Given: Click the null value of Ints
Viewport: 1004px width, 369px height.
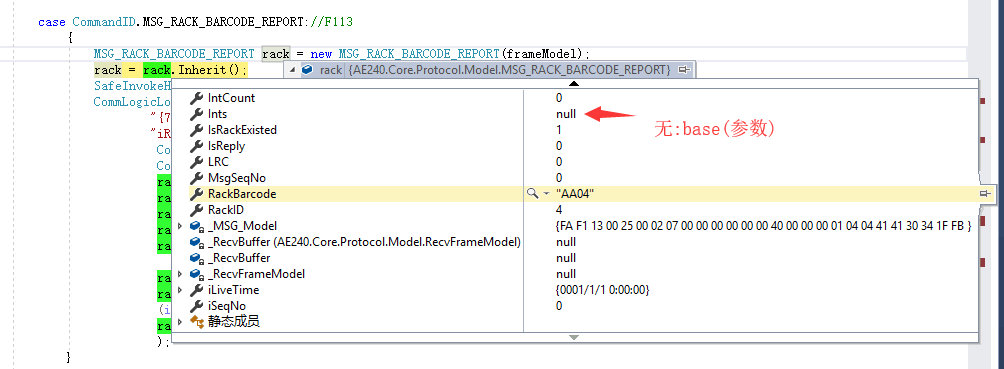Looking at the screenshot, I should point(566,113).
